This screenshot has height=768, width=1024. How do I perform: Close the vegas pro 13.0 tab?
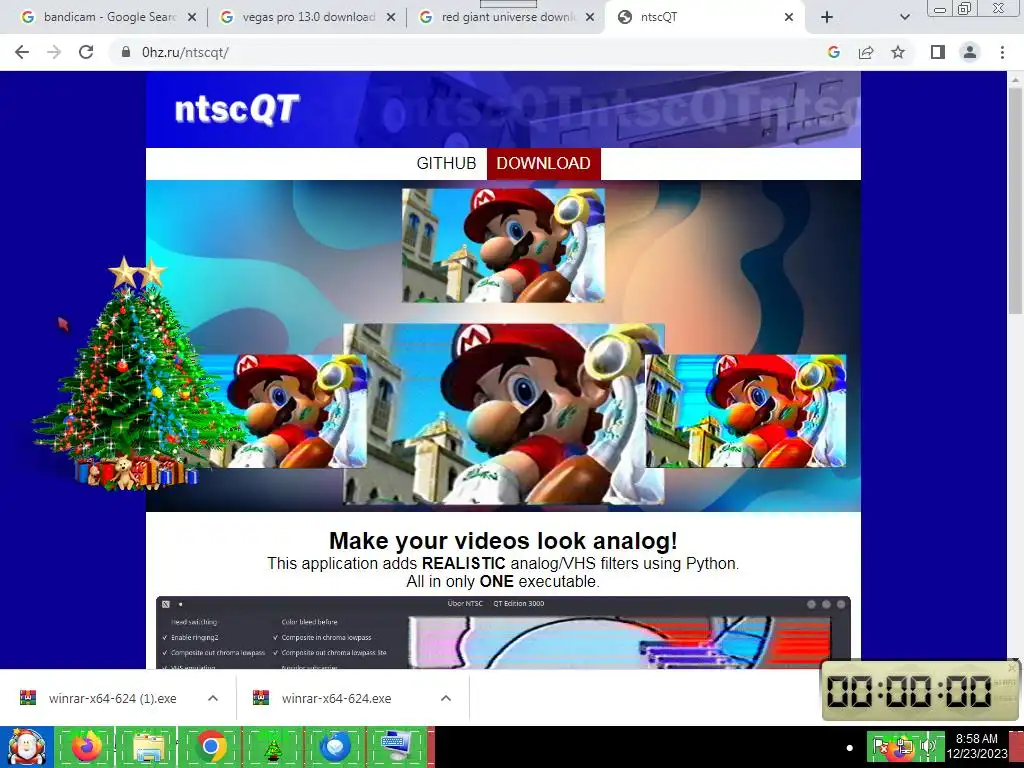point(391,17)
